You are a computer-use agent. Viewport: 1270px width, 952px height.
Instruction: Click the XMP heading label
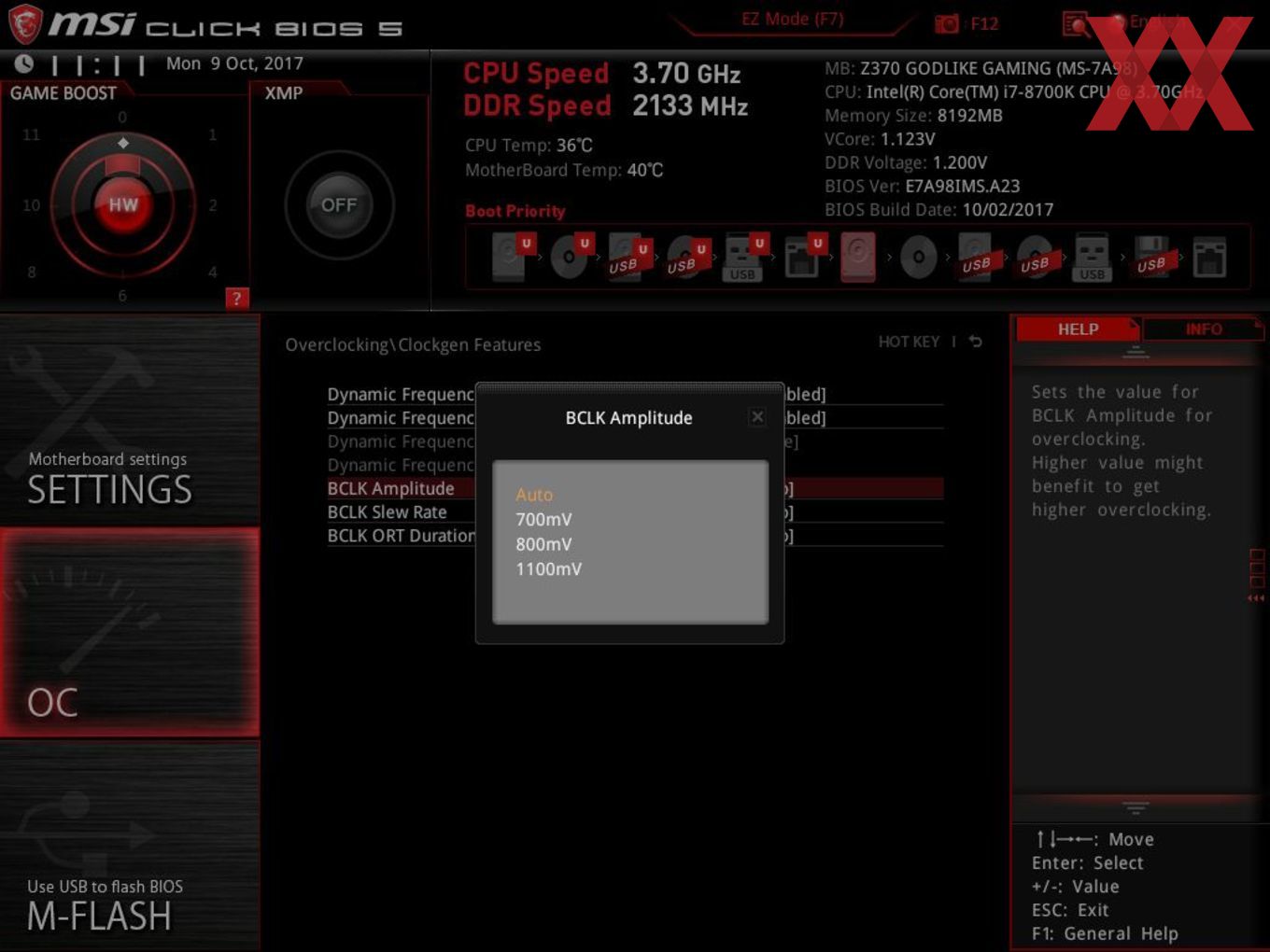(x=284, y=92)
